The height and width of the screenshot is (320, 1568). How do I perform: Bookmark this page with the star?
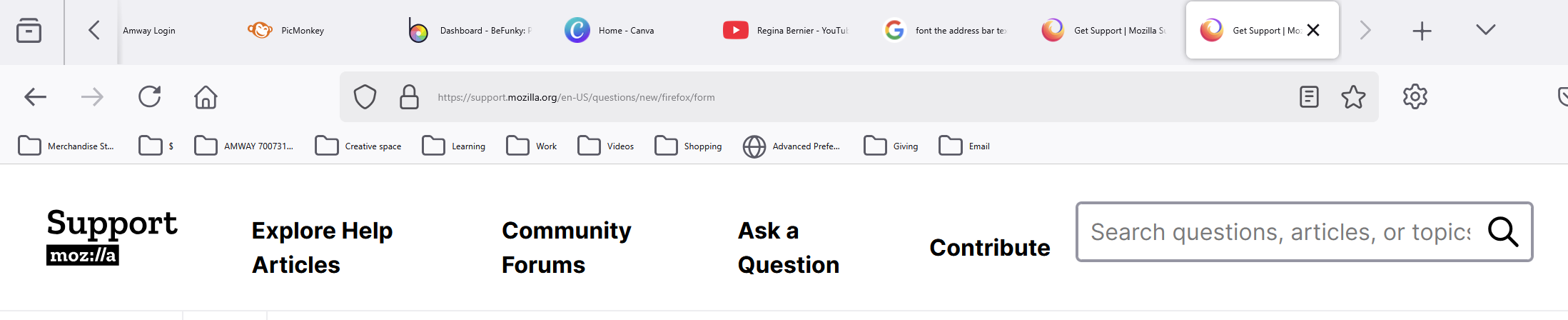[1353, 96]
